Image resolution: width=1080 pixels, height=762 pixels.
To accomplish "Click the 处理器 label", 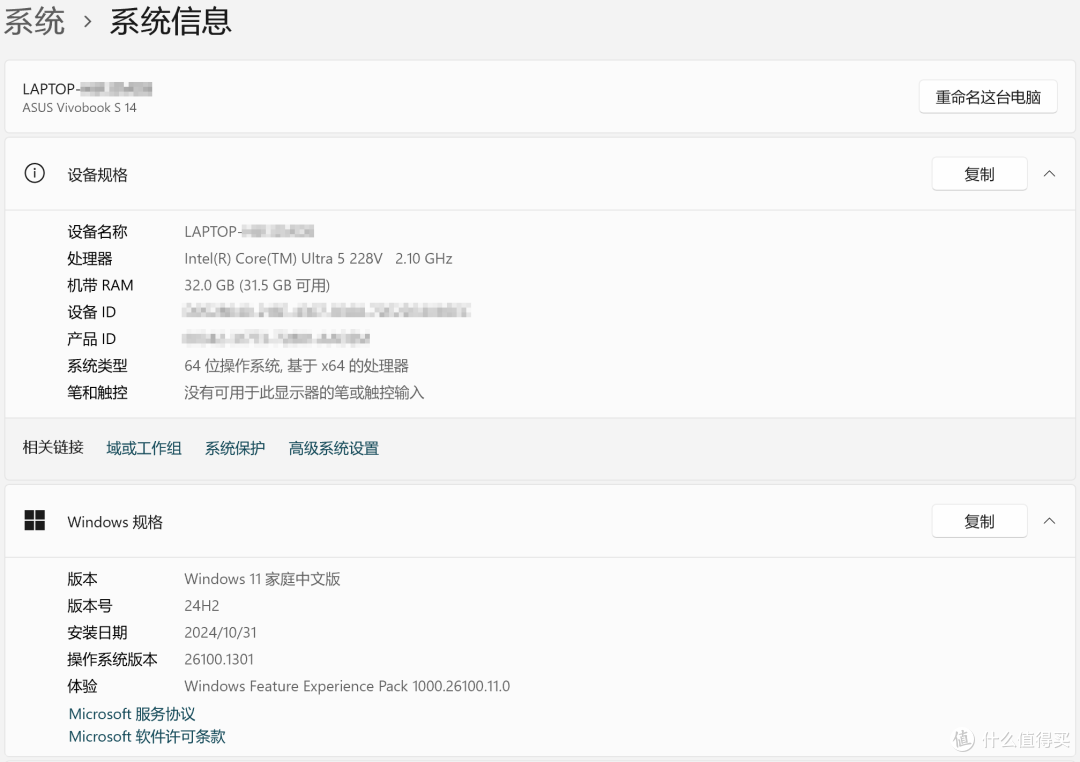I will (90, 258).
